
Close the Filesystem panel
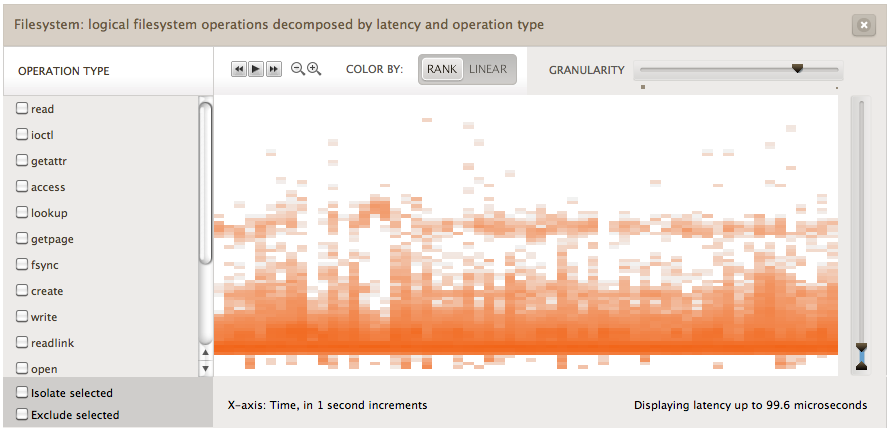[864, 26]
